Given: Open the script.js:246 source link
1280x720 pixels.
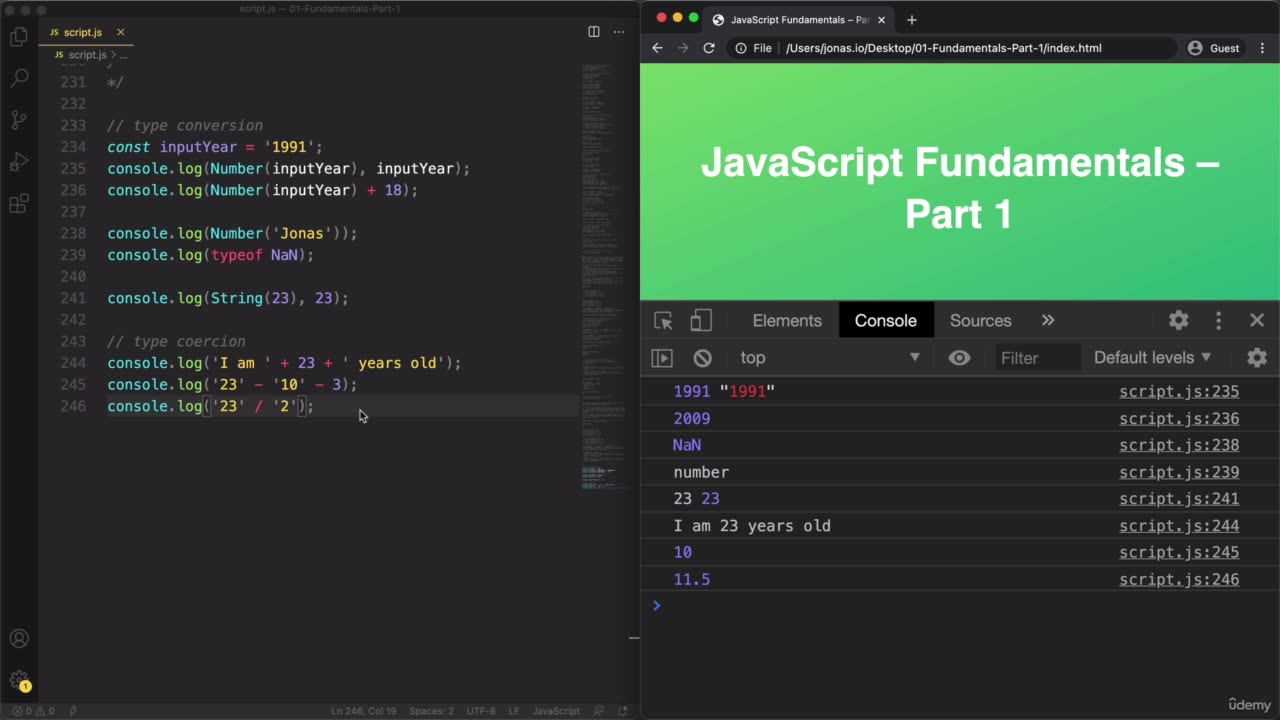Looking at the screenshot, I should click(x=1179, y=580).
